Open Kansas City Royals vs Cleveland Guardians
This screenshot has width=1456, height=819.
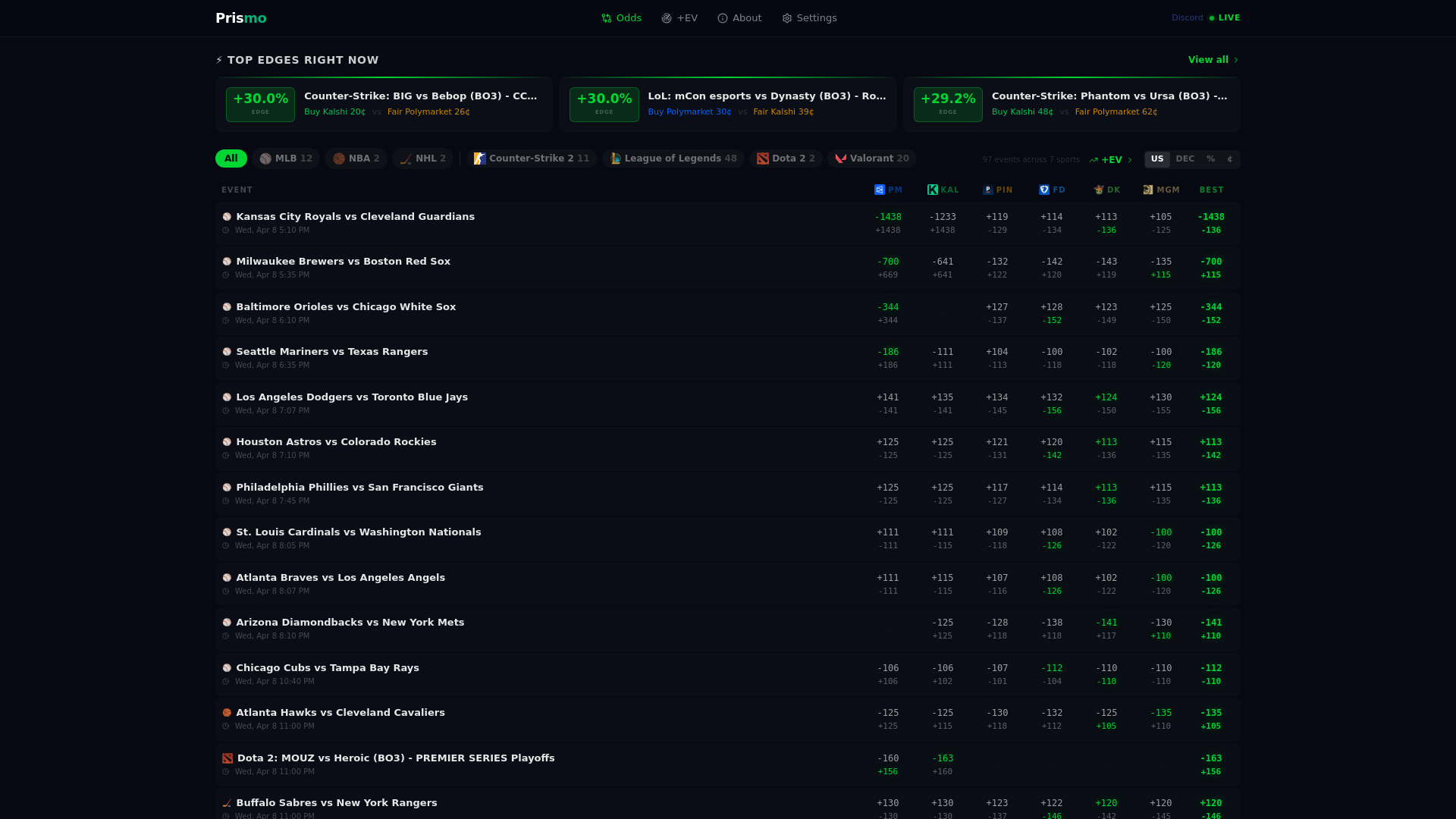tap(728, 223)
